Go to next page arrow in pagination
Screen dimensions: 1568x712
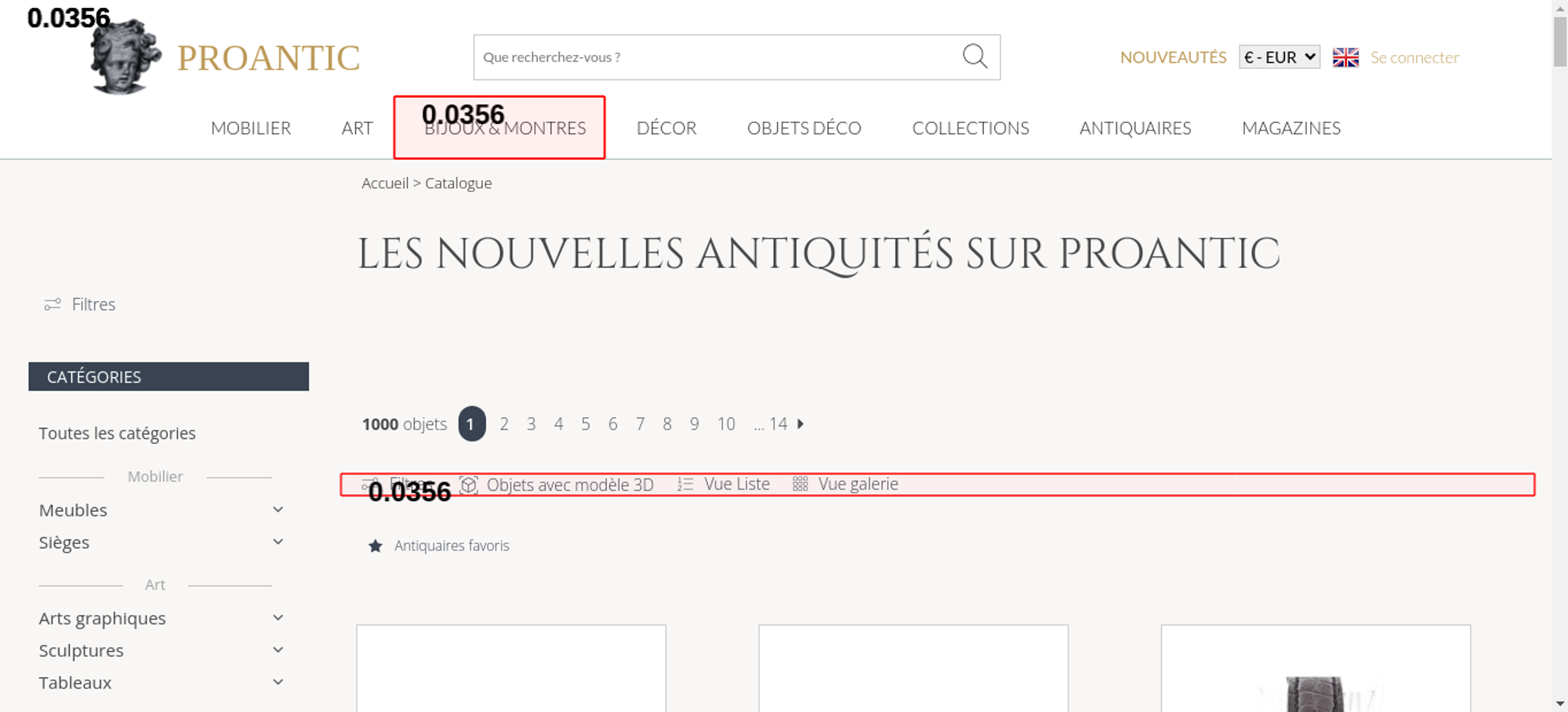[800, 424]
